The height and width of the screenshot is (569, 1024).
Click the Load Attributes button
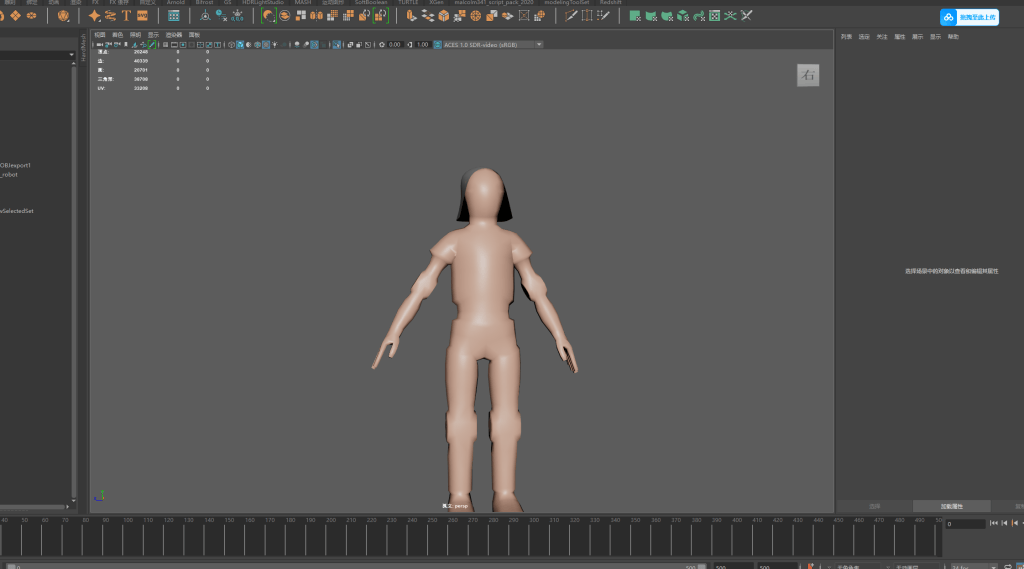[952, 506]
